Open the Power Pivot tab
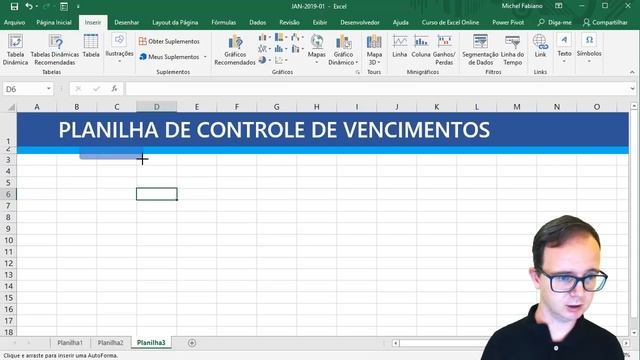The width and height of the screenshot is (640, 360). (x=508, y=22)
